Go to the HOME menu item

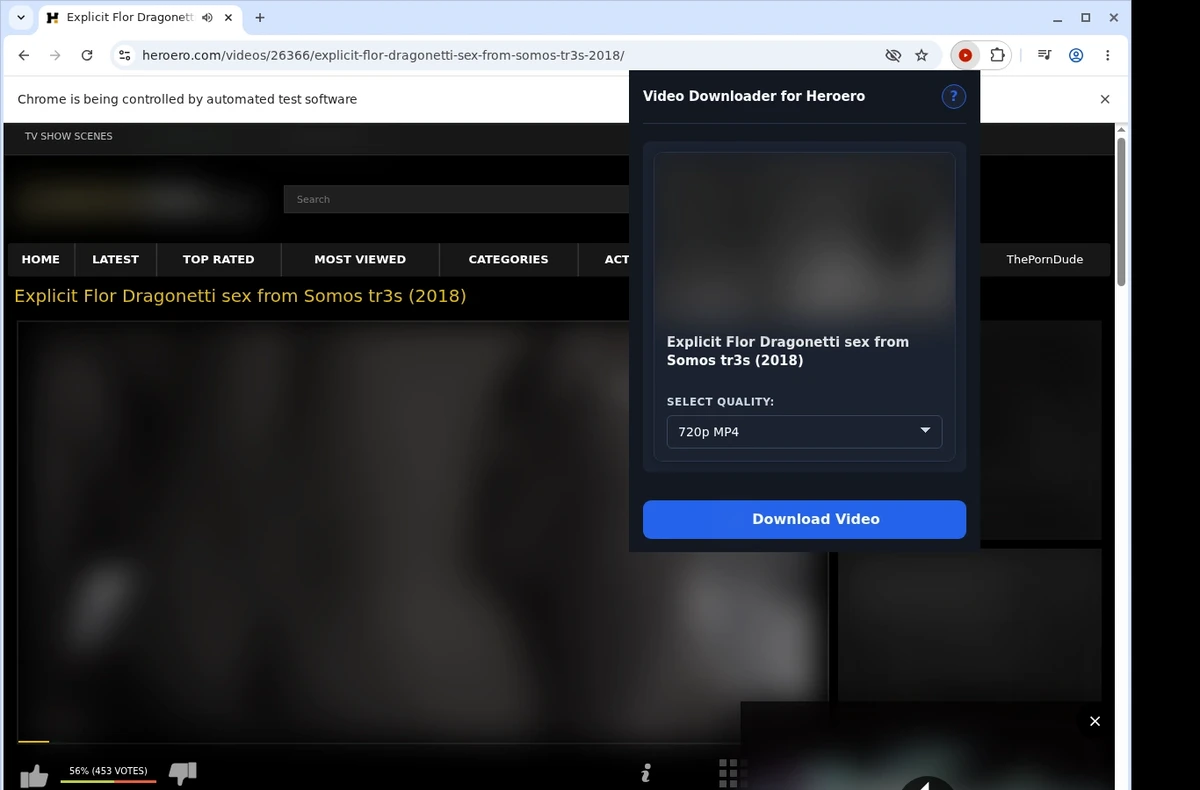(41, 259)
